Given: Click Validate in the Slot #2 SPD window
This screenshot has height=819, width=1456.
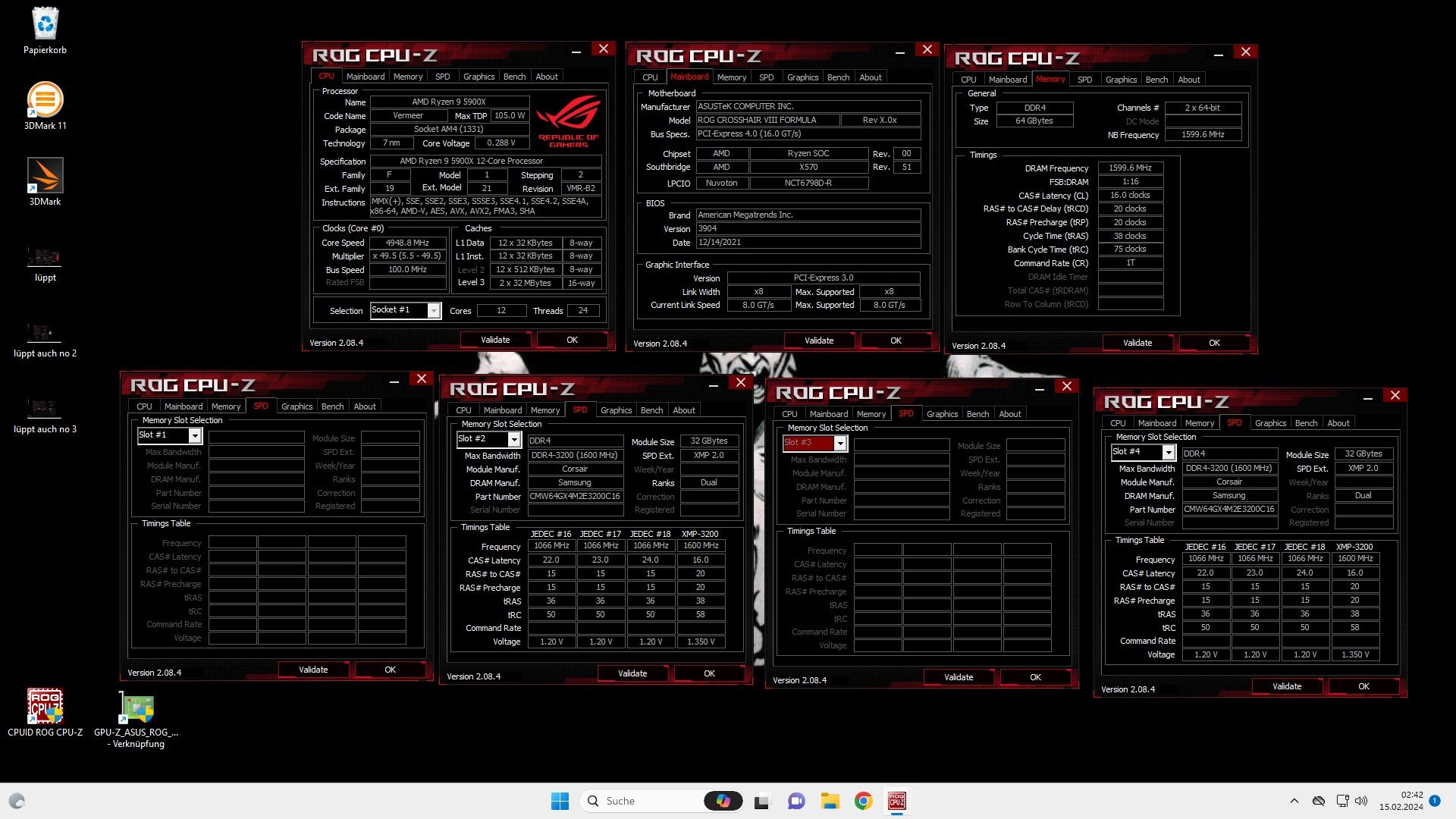Looking at the screenshot, I should [x=632, y=673].
